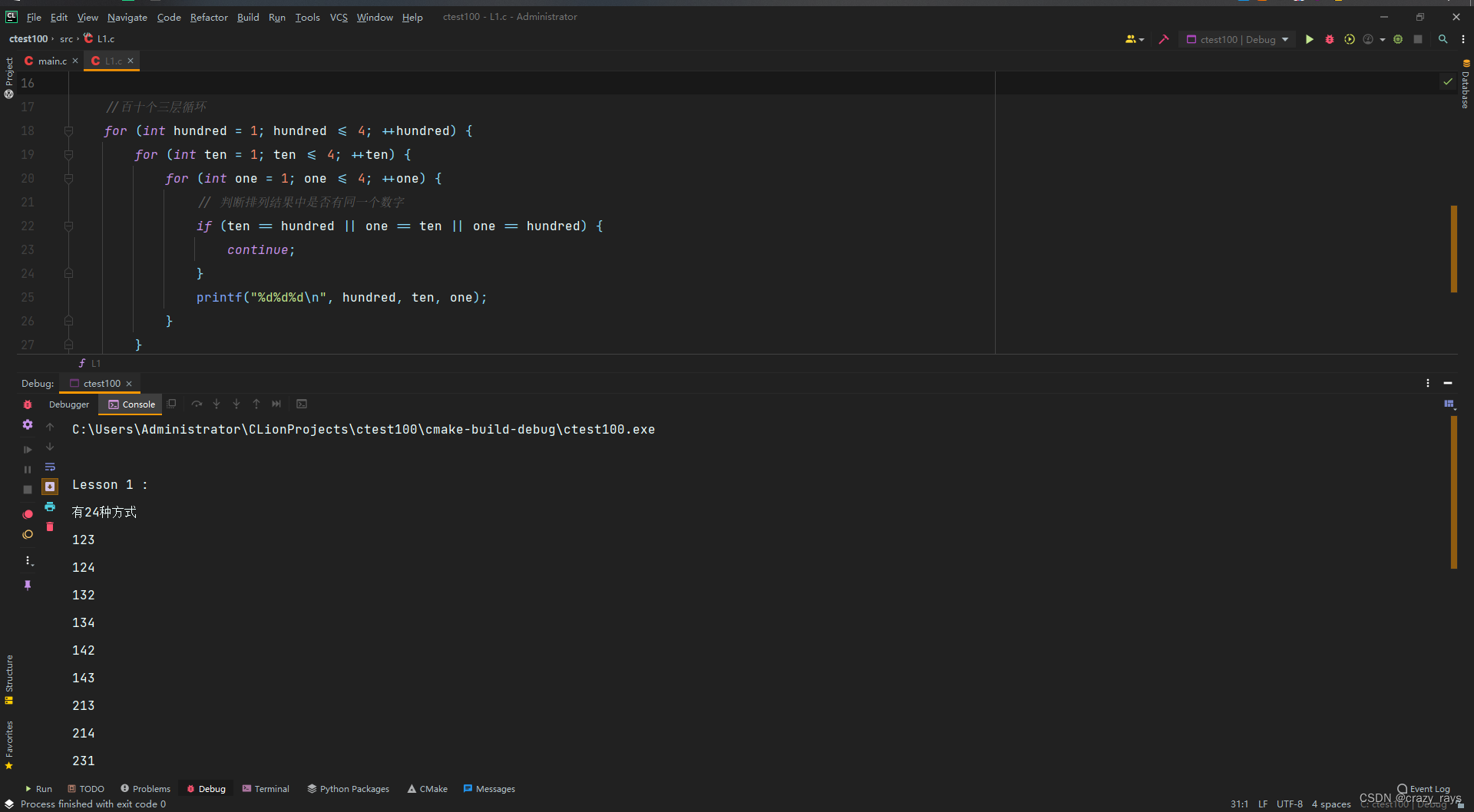Build project with the hammer icon
Image resolution: width=1474 pixels, height=812 pixels.
click(1164, 39)
